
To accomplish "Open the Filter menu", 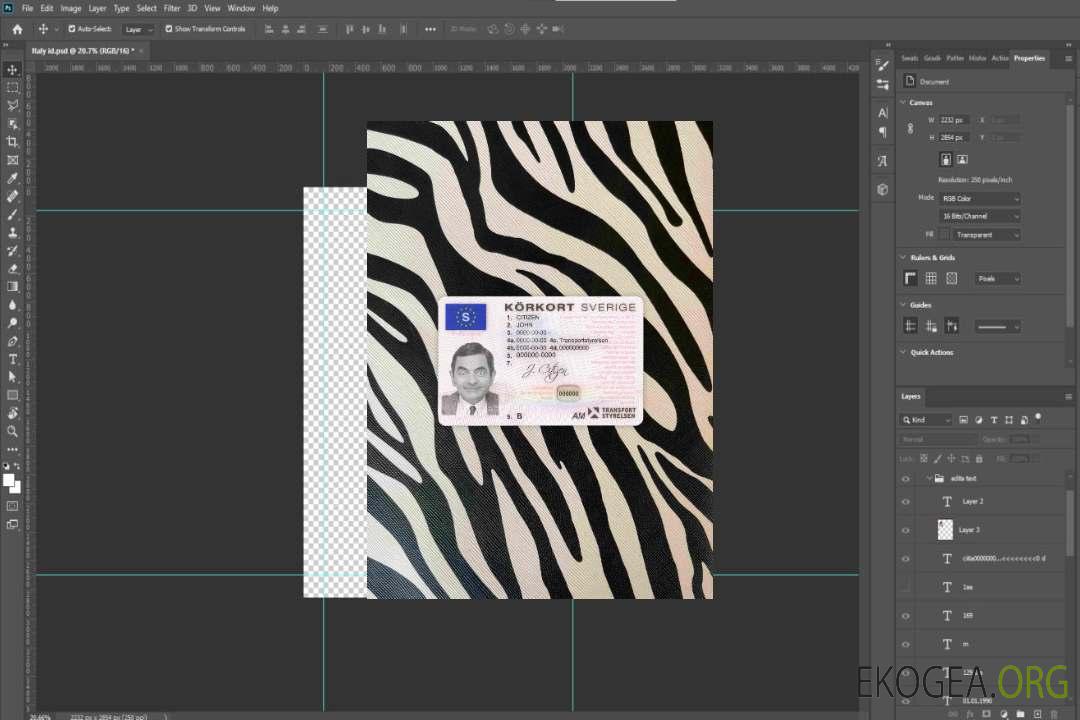I will (x=172, y=8).
